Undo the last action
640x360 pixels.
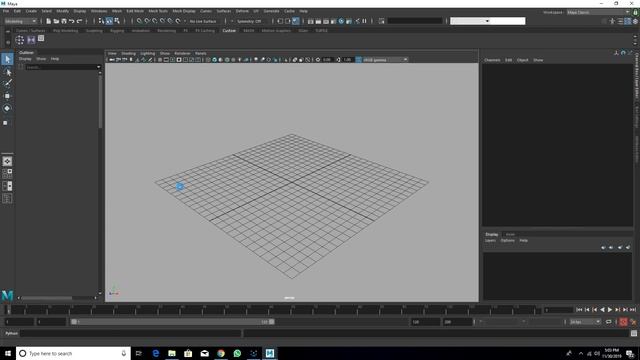click(72, 21)
